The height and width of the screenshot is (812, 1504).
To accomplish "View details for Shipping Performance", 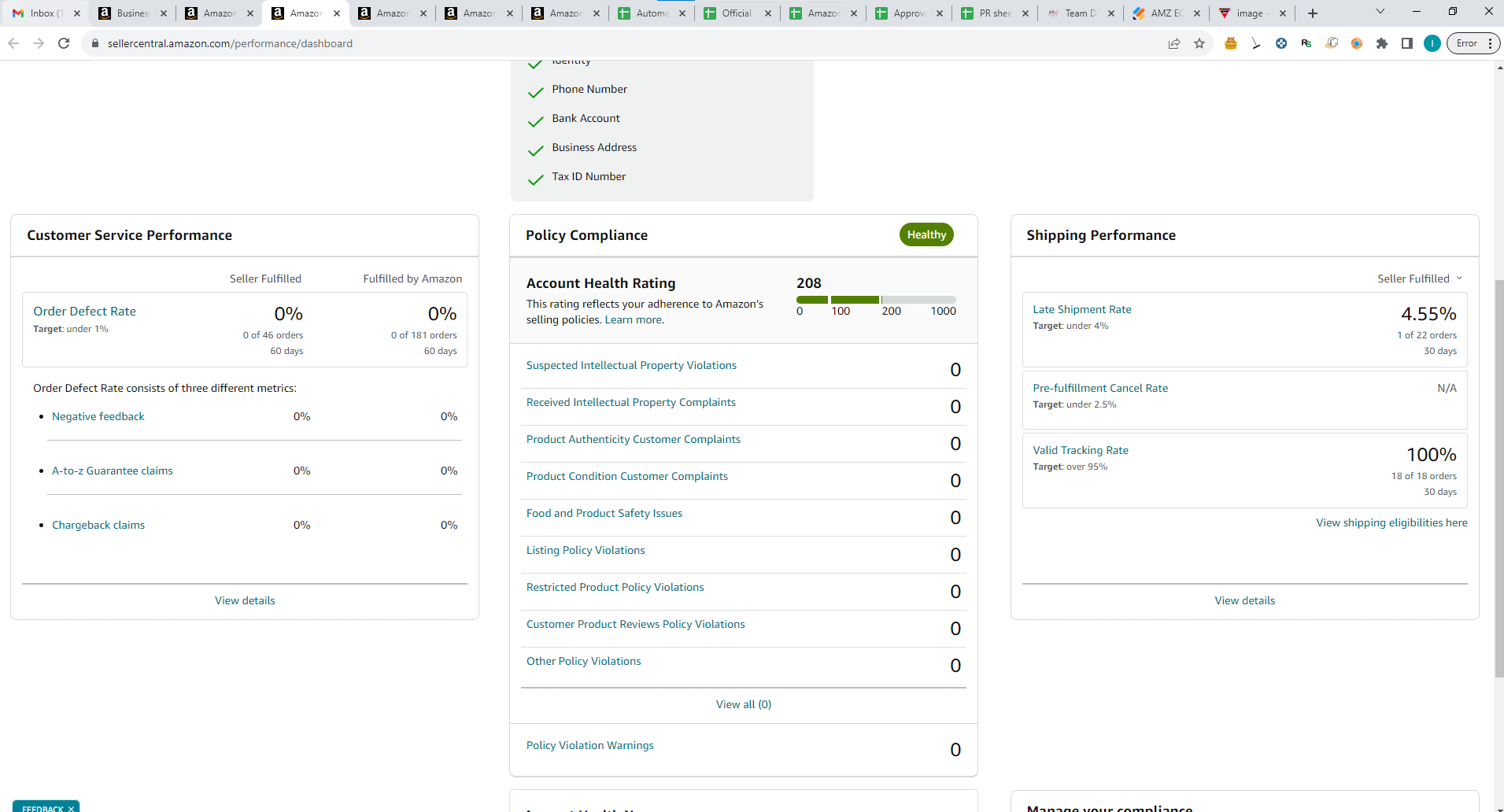I will [x=1244, y=600].
